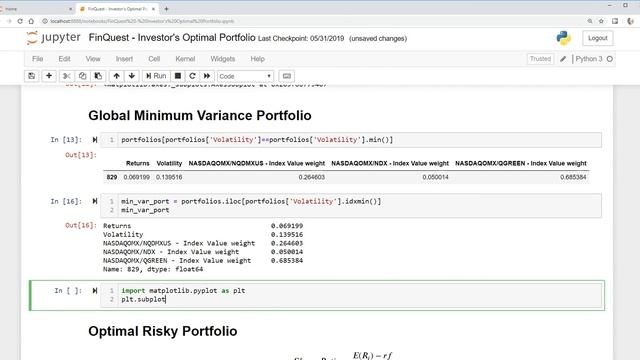Run the empty In [ ] cell play icon

pyautogui.click(x=95, y=291)
